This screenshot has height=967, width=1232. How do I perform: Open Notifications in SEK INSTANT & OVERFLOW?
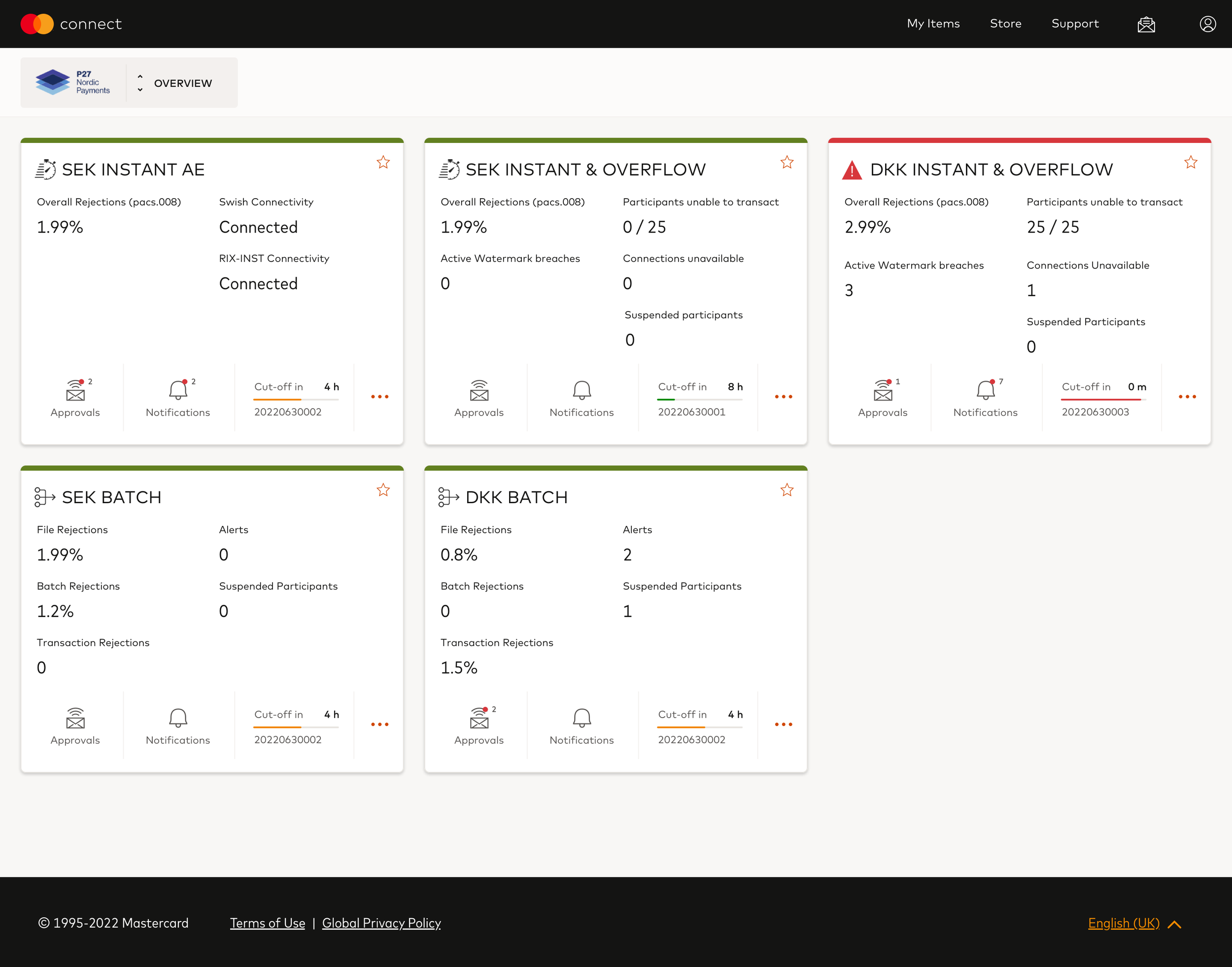[x=582, y=398]
